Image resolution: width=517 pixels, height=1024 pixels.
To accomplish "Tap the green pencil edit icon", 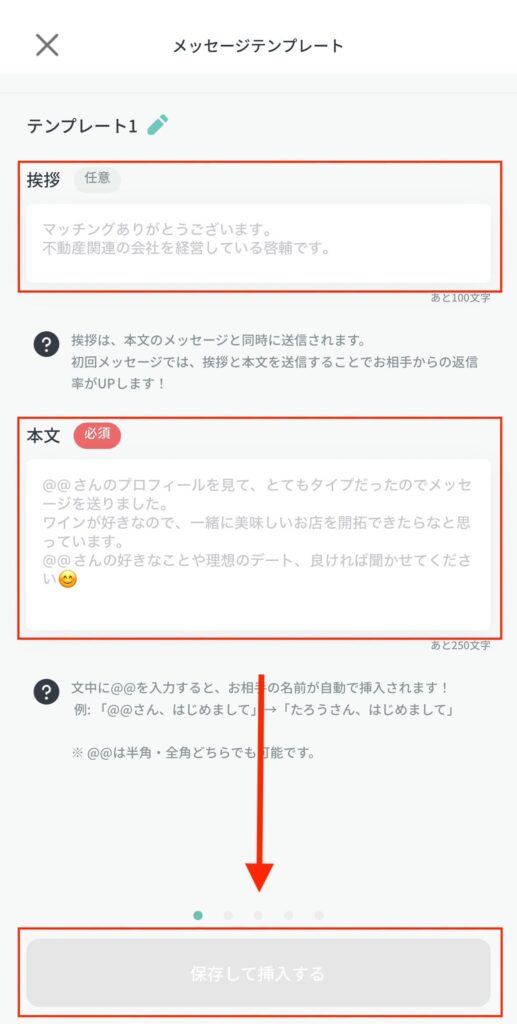I will [x=157, y=125].
